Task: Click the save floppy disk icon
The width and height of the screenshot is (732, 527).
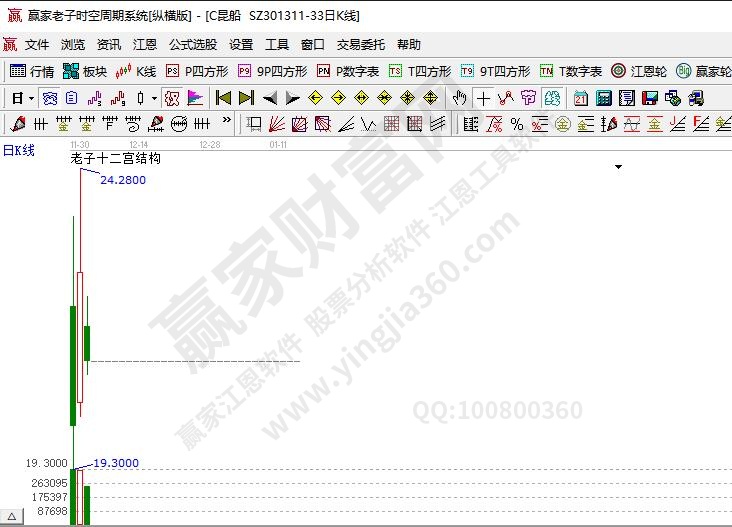Action: [x=649, y=98]
